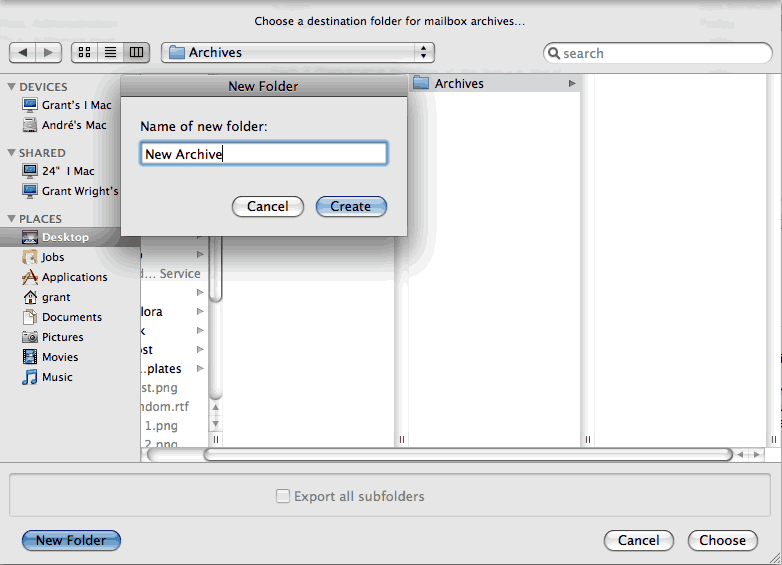The width and height of the screenshot is (782, 565).
Task: Switch to list view
Action: pos(111,52)
